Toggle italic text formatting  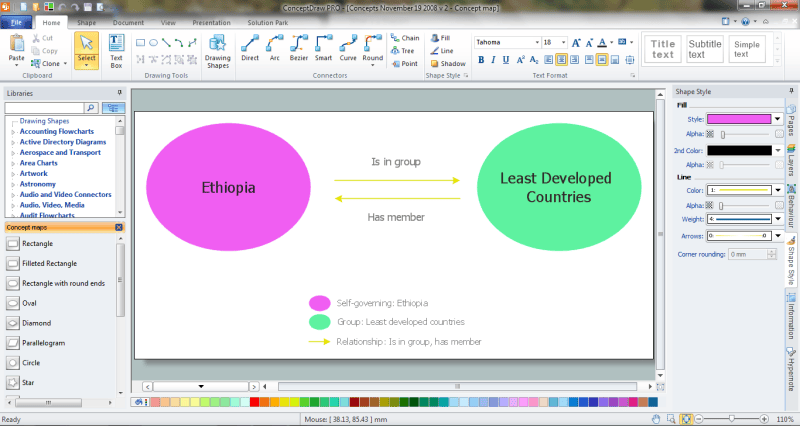493,60
